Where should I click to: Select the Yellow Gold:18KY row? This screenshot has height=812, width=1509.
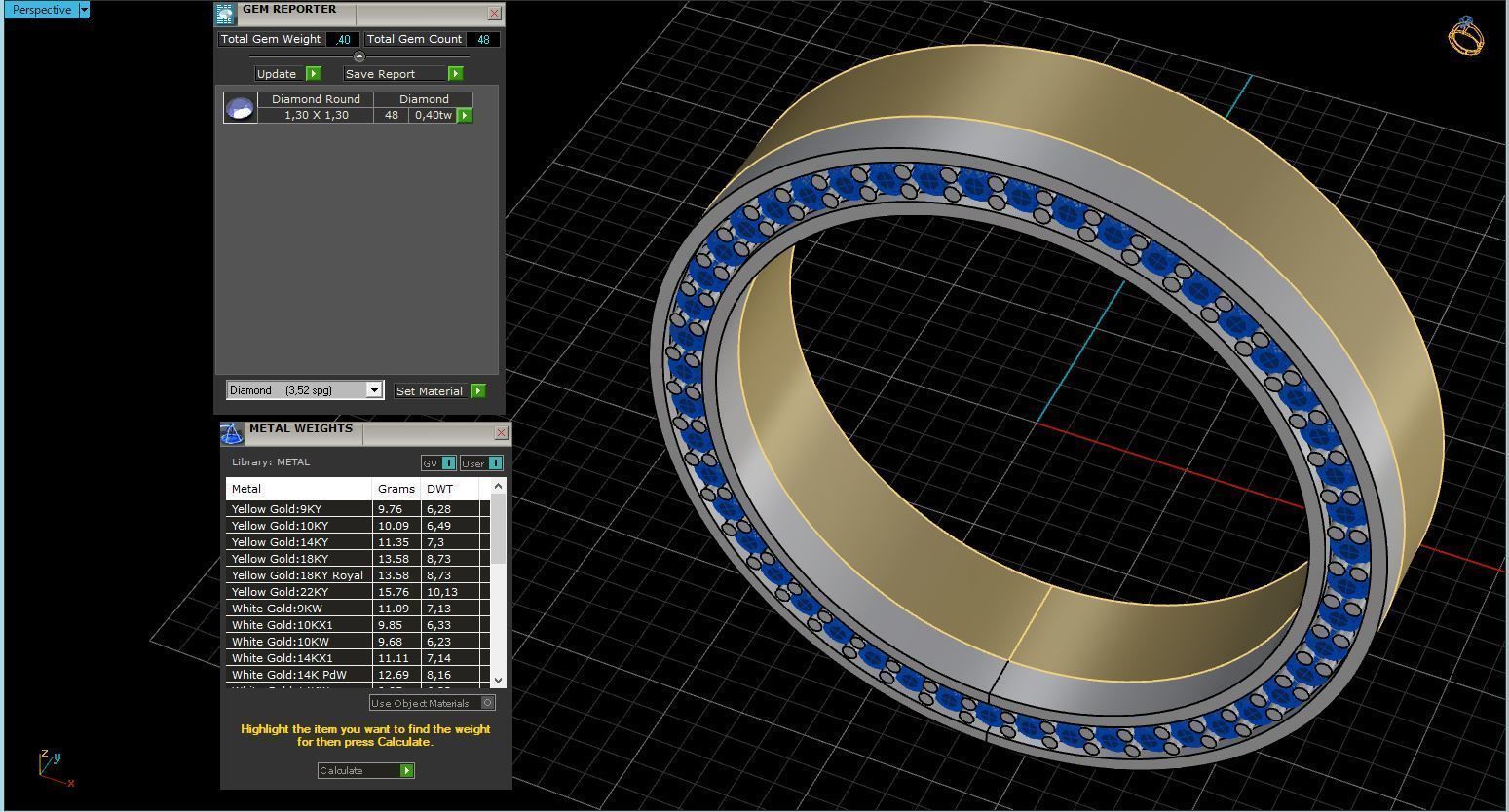tap(358, 559)
